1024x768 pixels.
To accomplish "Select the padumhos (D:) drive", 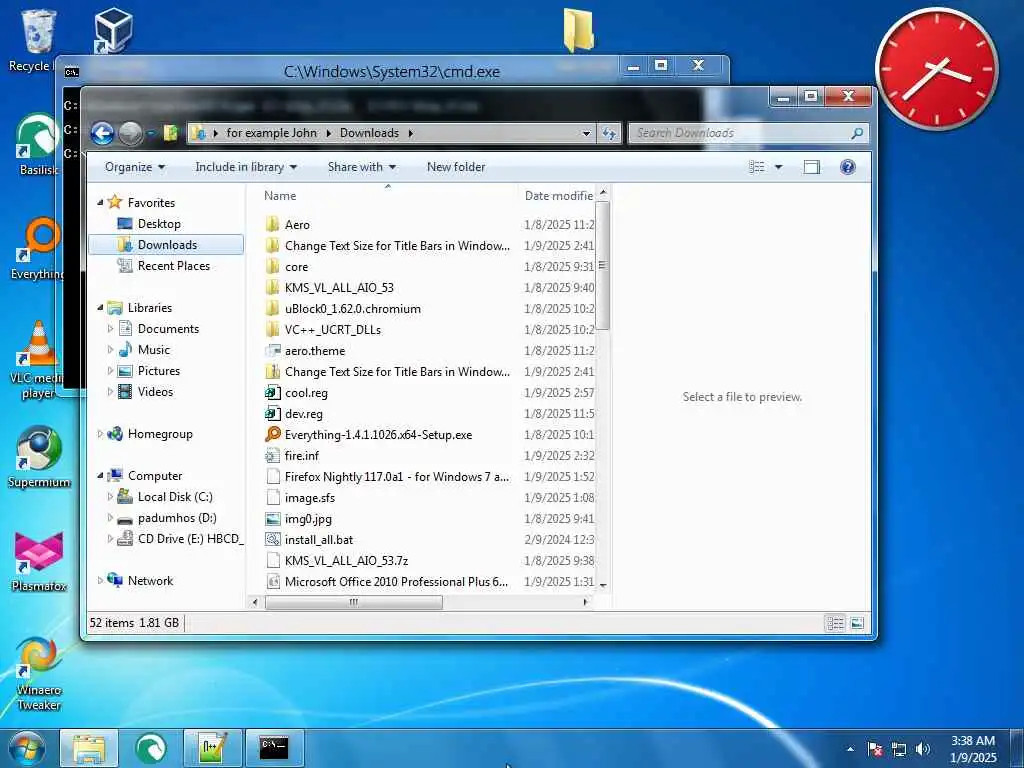I will 176,518.
